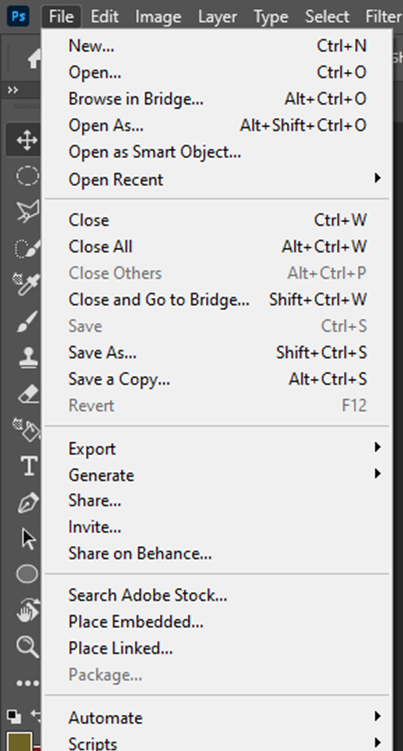Select the Brush tool
403x751 pixels.
click(28, 320)
